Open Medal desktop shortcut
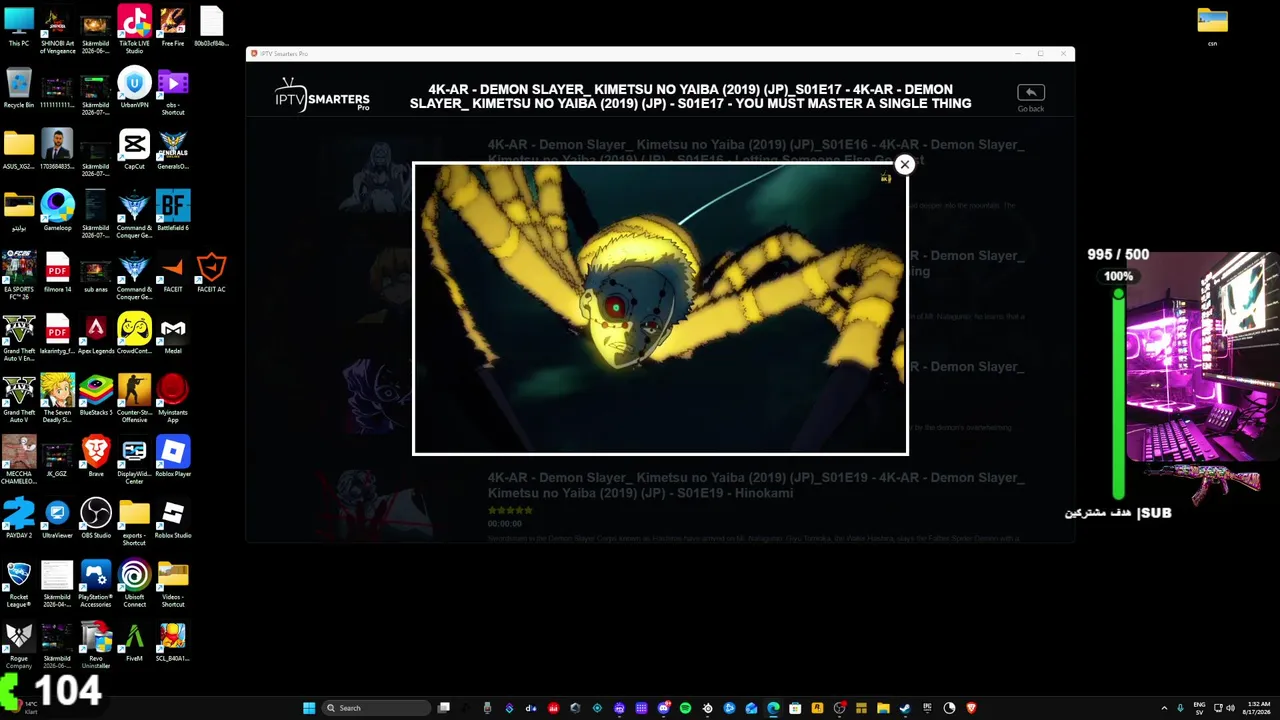The width and height of the screenshot is (1280, 720). 173,334
